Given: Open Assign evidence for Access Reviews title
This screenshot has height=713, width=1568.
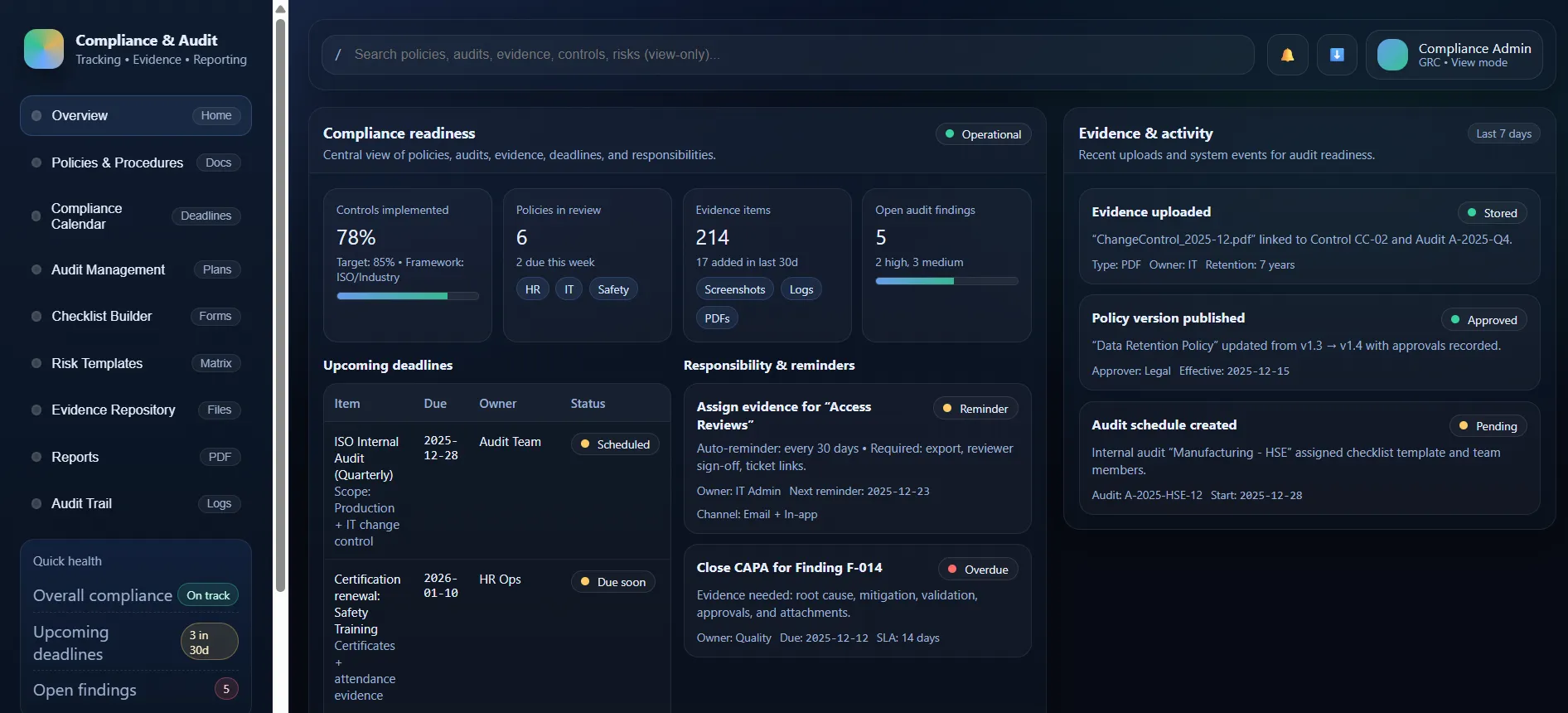Looking at the screenshot, I should 784,416.
